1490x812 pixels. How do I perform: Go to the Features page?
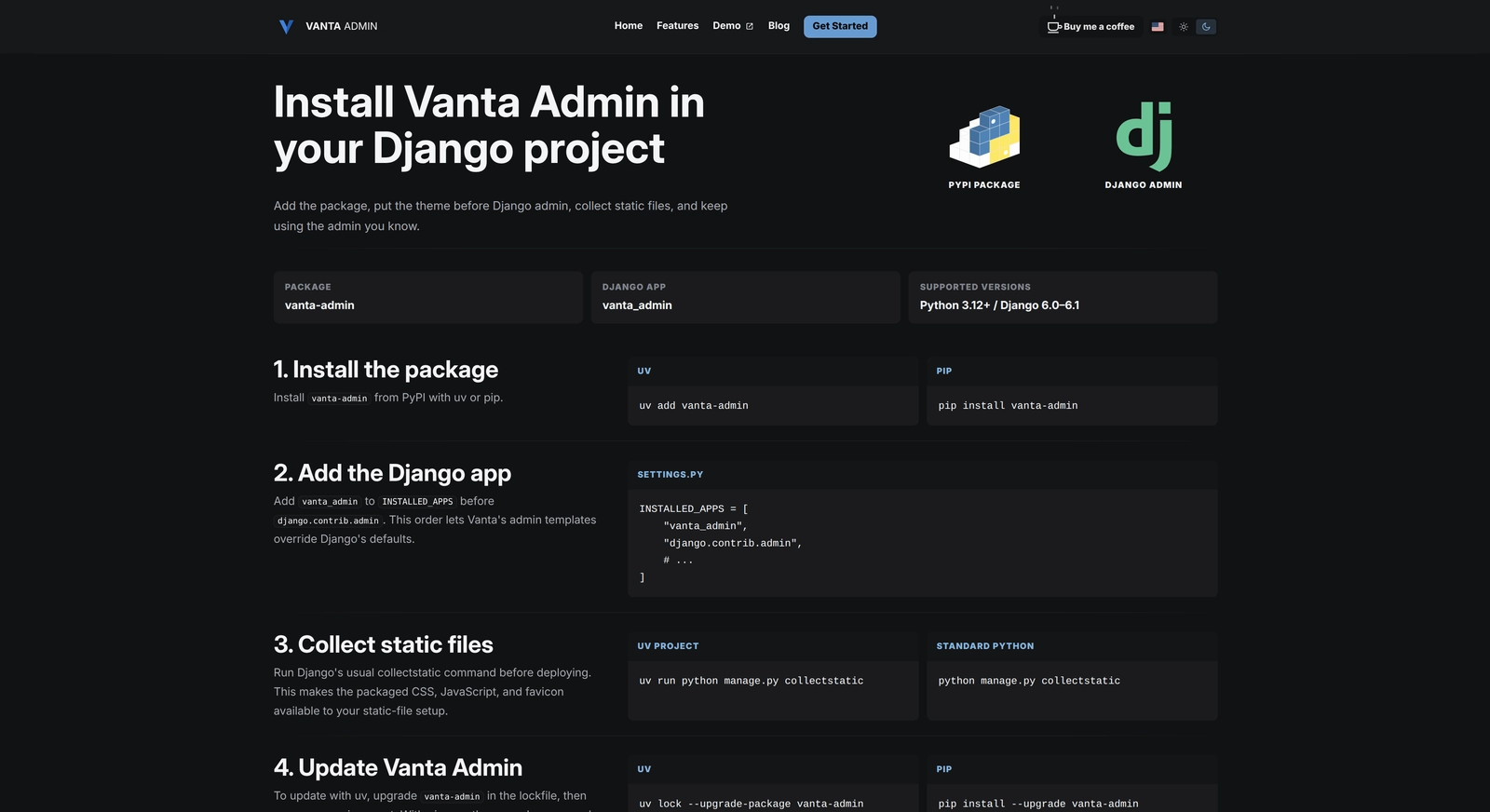click(x=677, y=26)
